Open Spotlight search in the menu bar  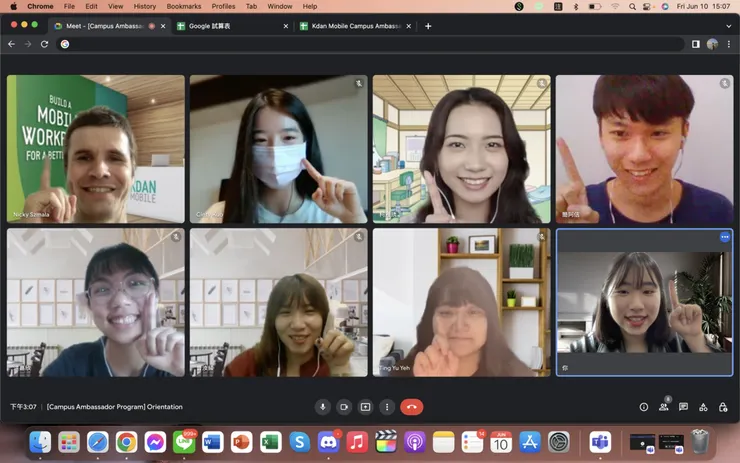coord(632,6)
